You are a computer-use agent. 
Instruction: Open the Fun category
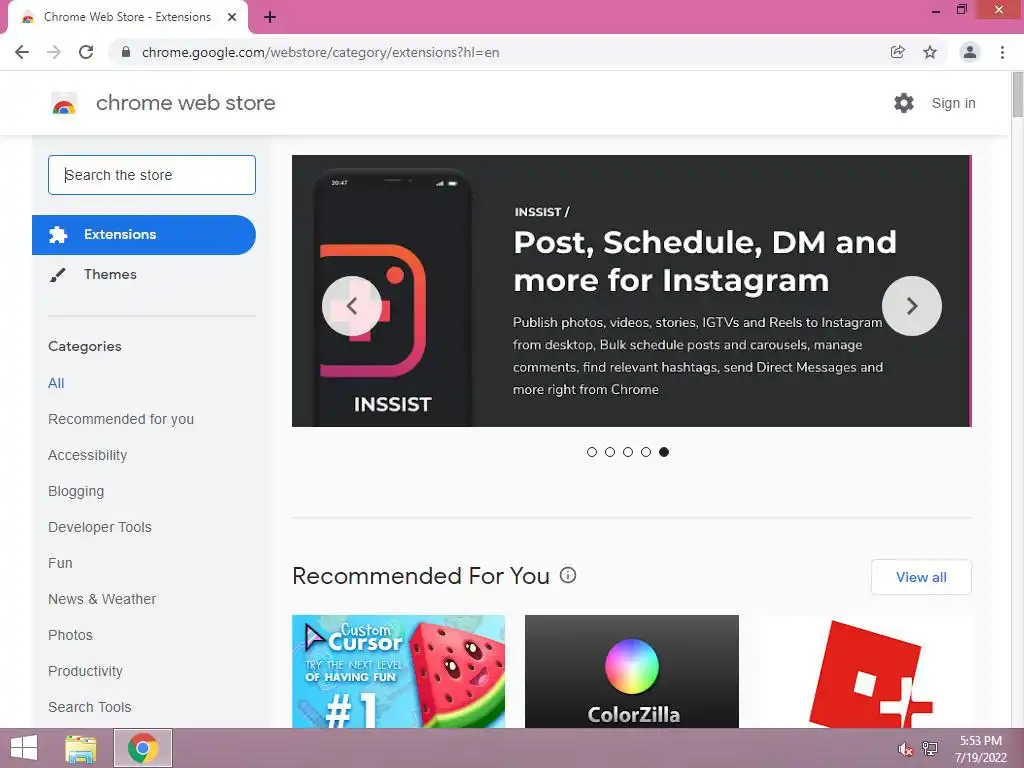pos(60,563)
